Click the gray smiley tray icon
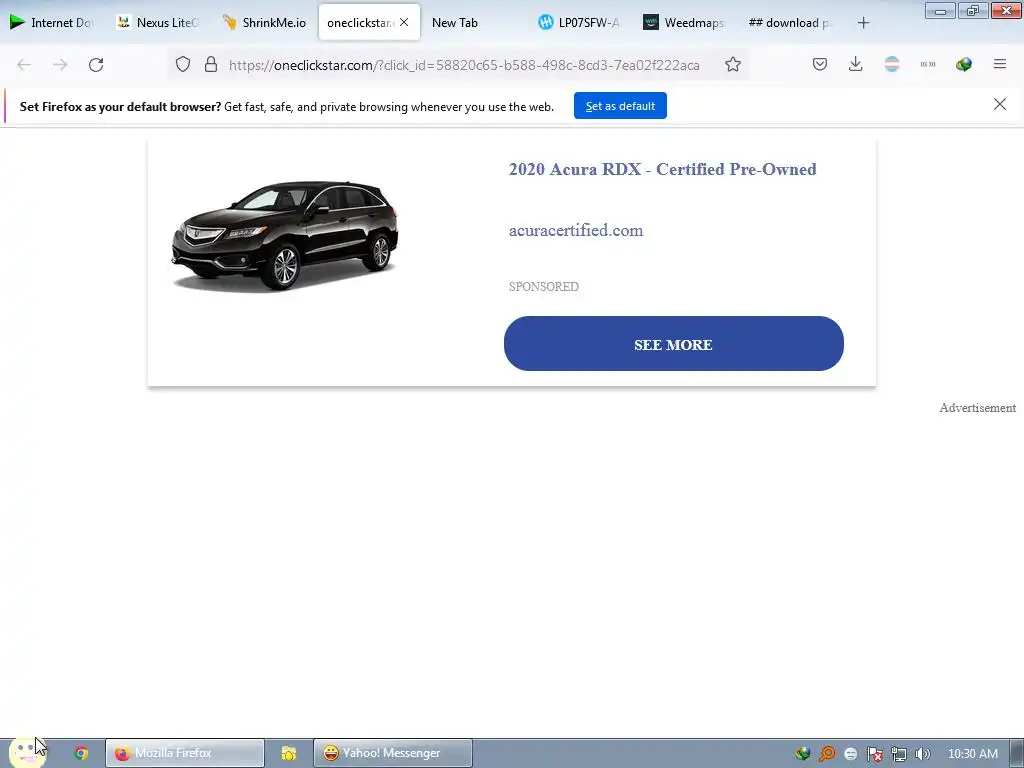1024x768 pixels. point(850,754)
